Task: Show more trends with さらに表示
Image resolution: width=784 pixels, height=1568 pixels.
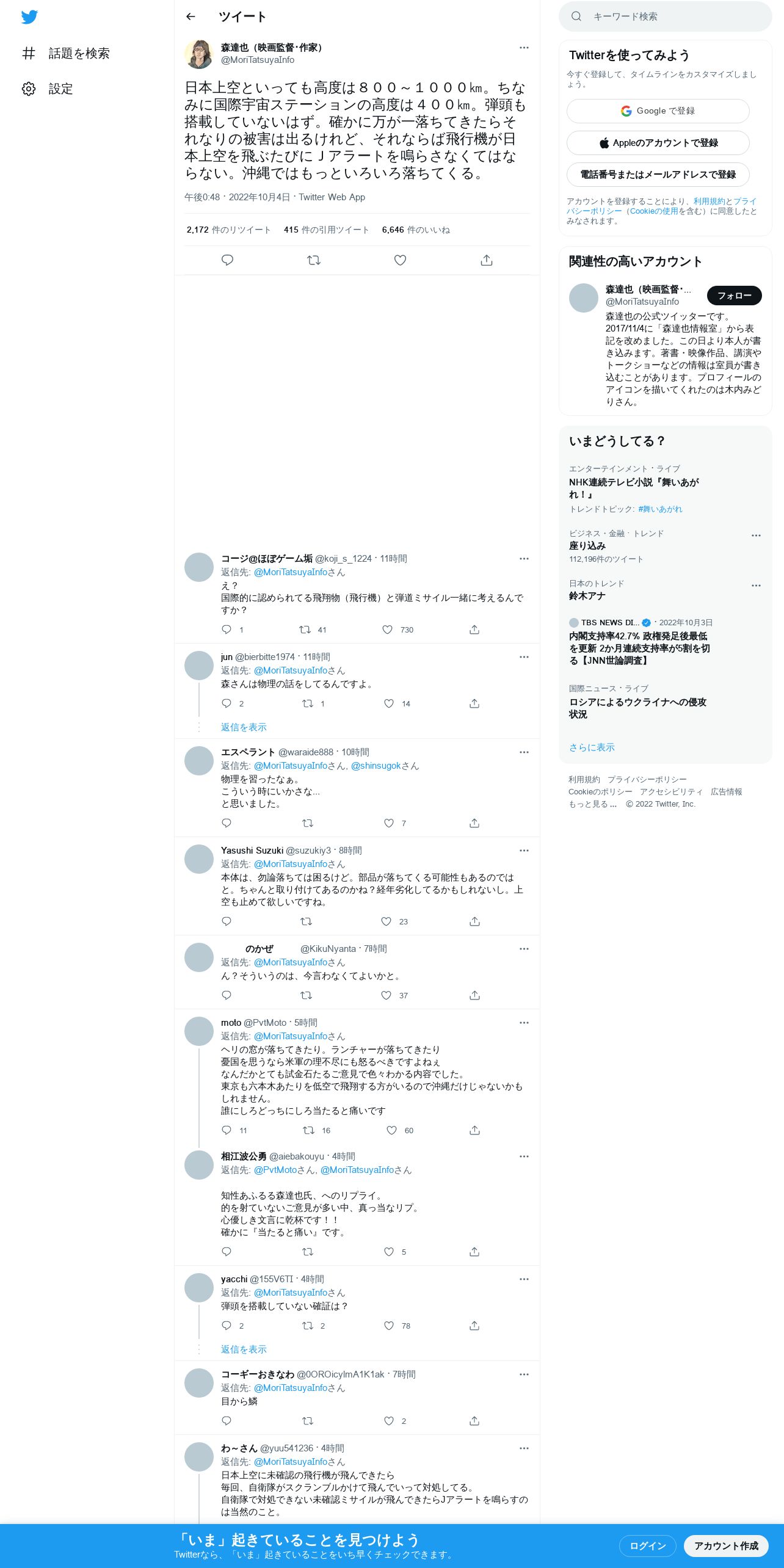Action: (592, 747)
